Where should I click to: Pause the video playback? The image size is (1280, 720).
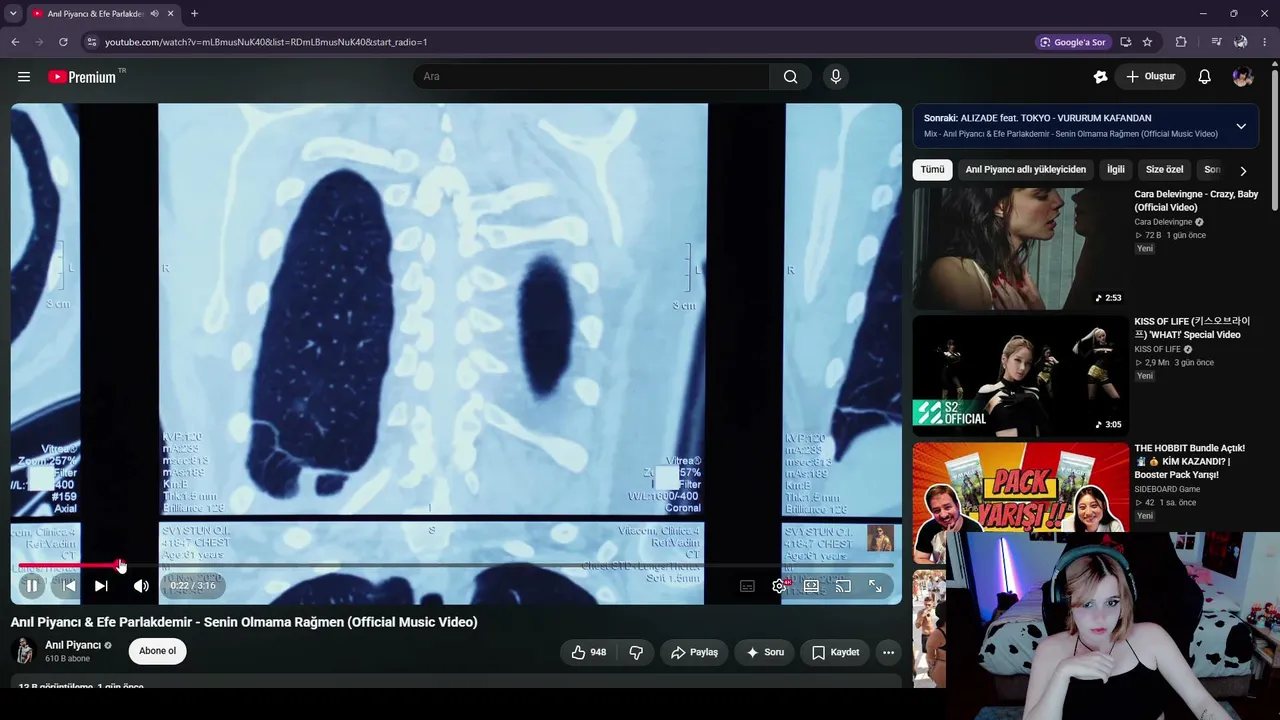32,586
